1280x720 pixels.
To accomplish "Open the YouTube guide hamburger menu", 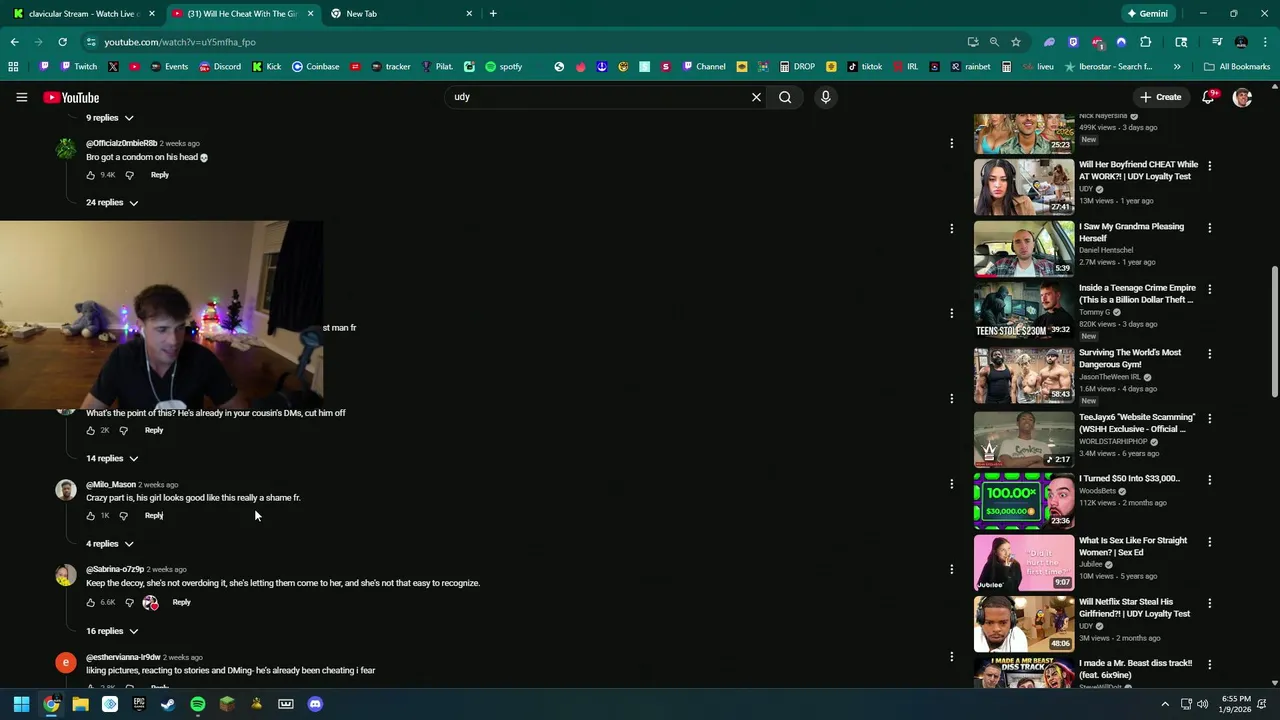I will (x=21, y=97).
